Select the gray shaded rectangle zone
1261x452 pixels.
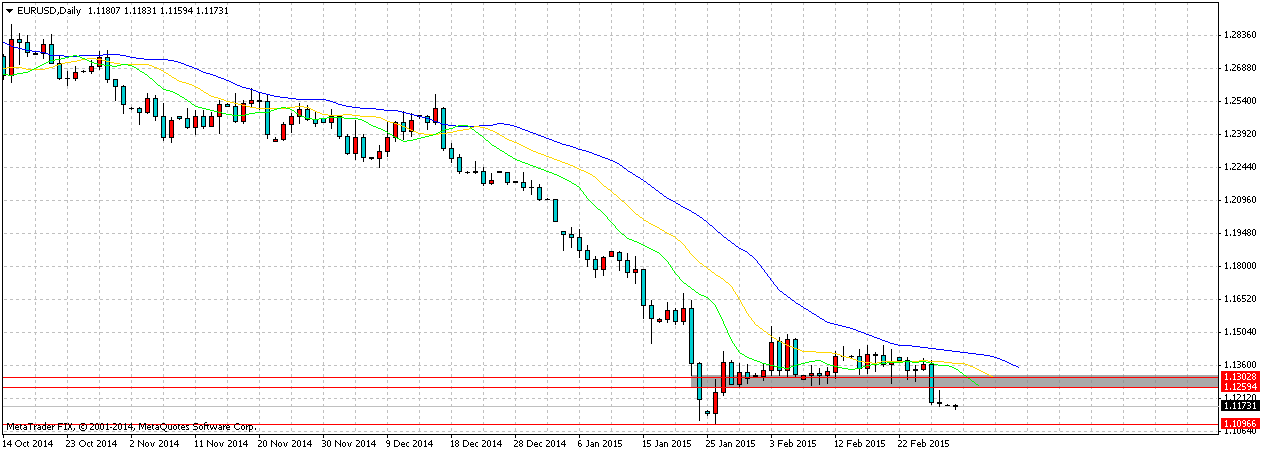(1100, 382)
